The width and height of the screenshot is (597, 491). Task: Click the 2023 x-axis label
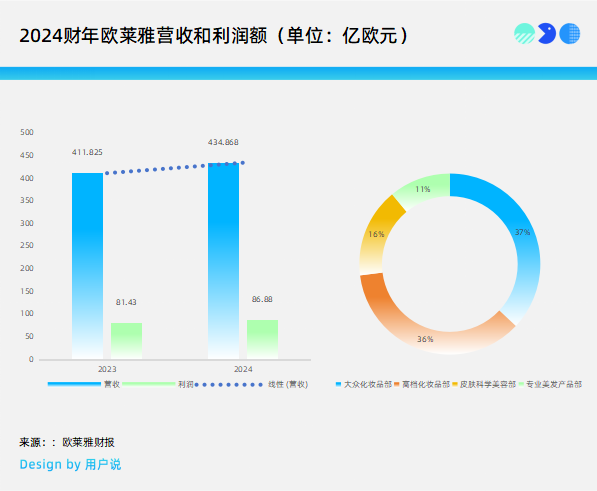107,369
